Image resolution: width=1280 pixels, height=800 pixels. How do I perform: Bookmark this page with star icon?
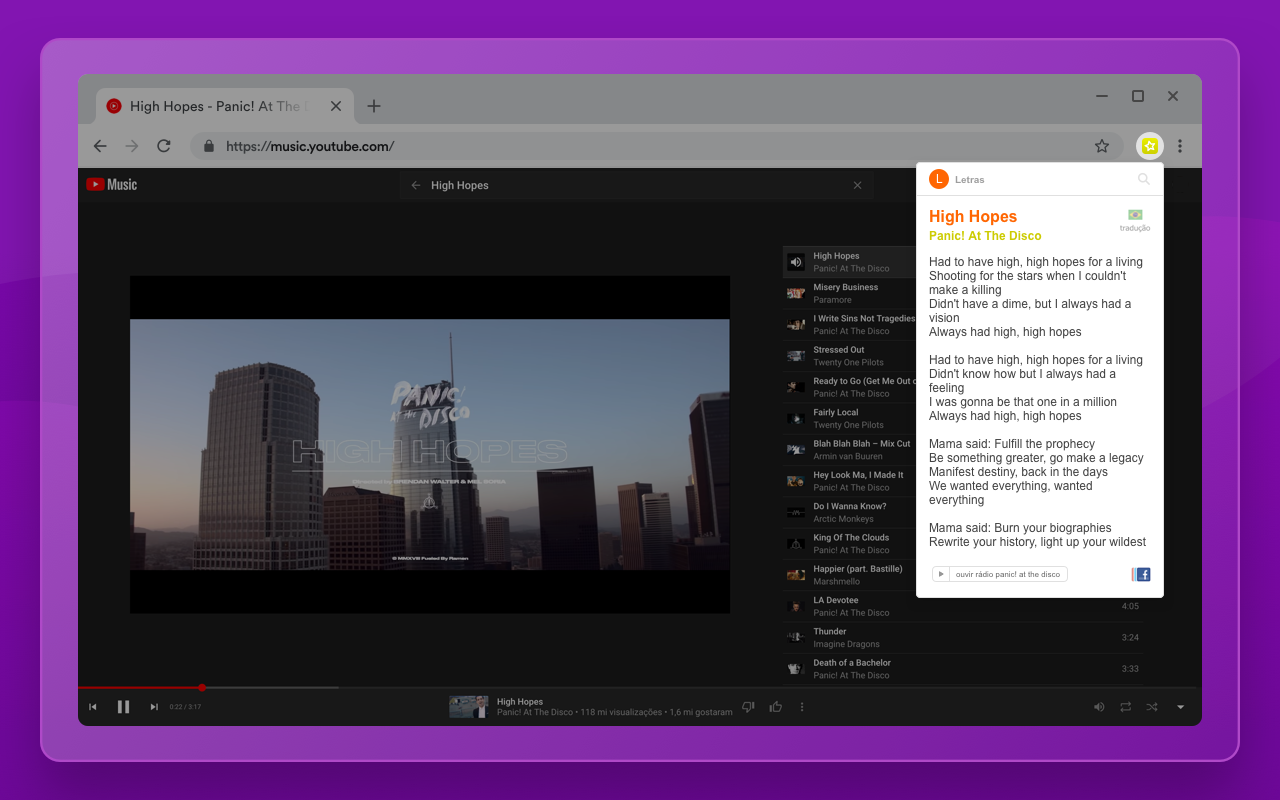click(x=1102, y=146)
